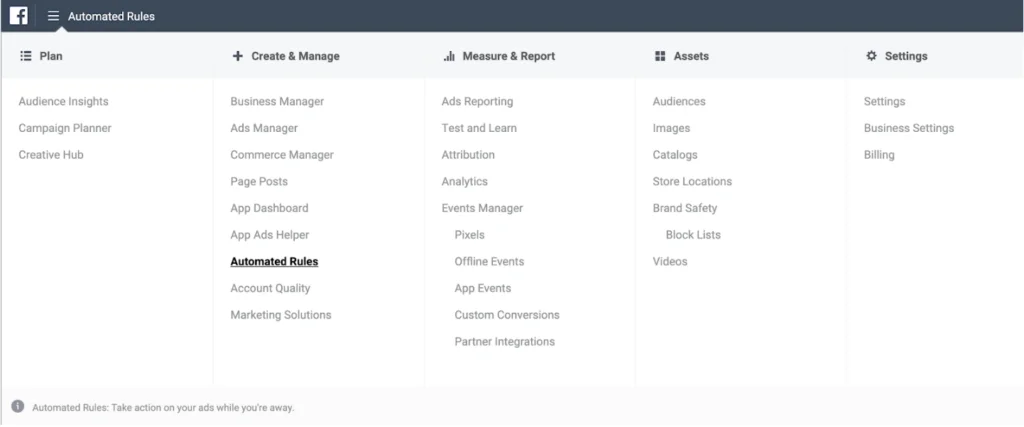Go to Ads Manager

click(264, 128)
